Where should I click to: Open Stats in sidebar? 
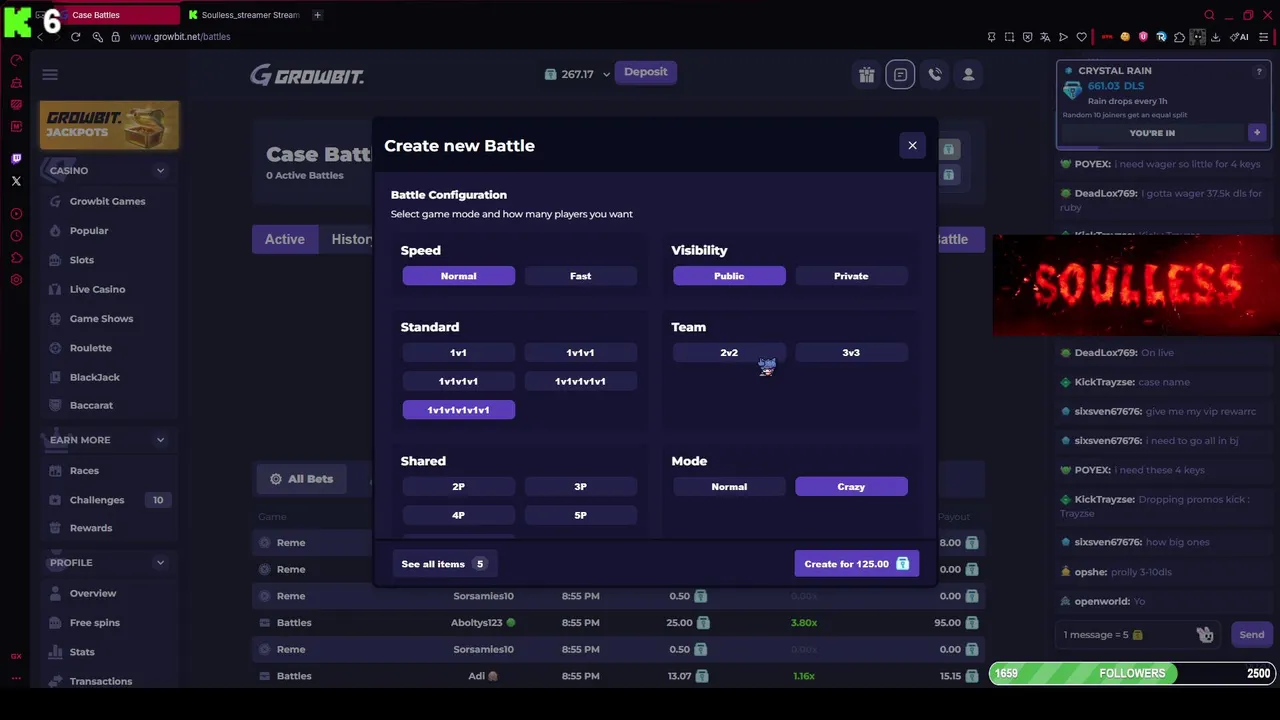(82, 652)
